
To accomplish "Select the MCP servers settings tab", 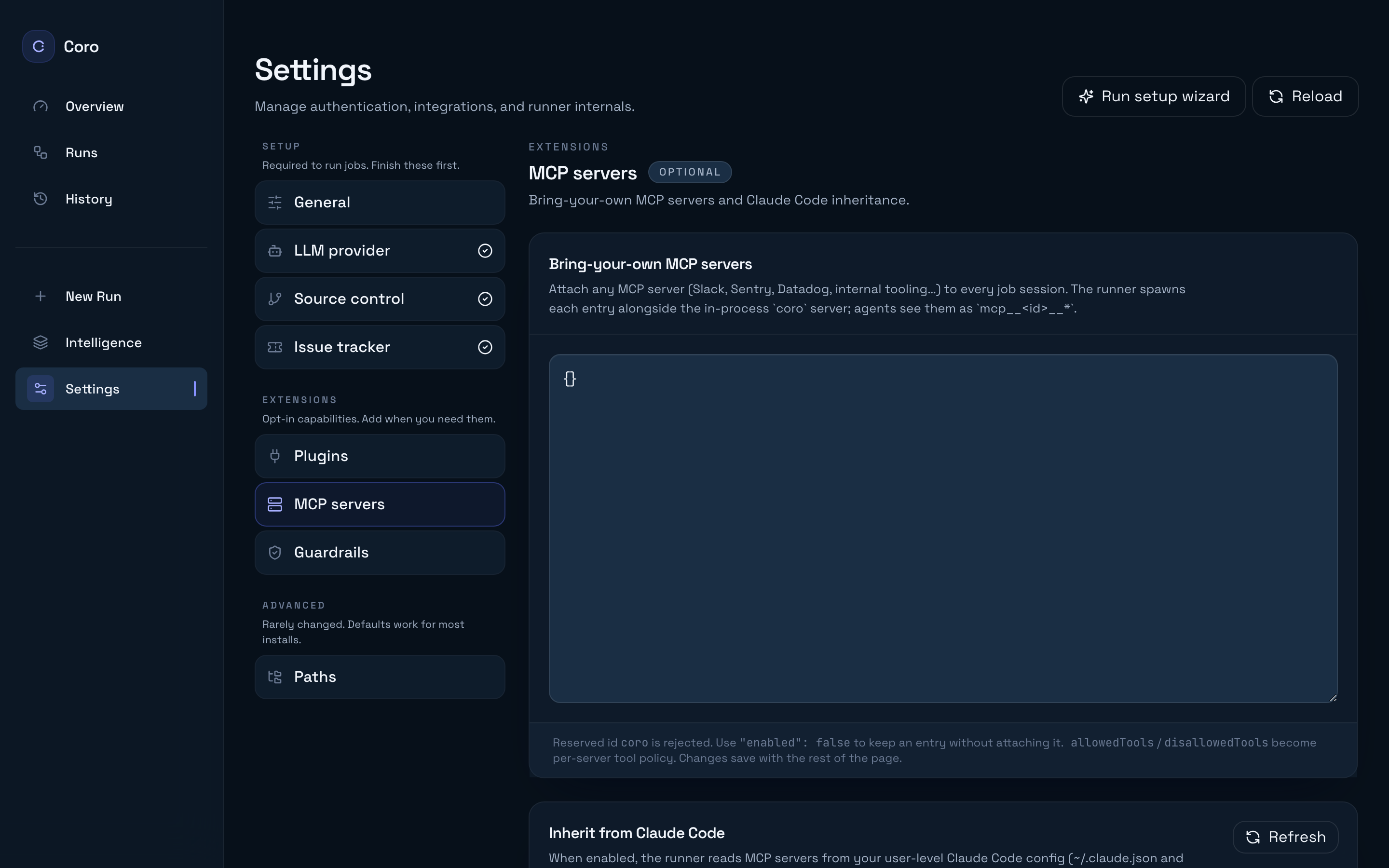I will (380, 504).
